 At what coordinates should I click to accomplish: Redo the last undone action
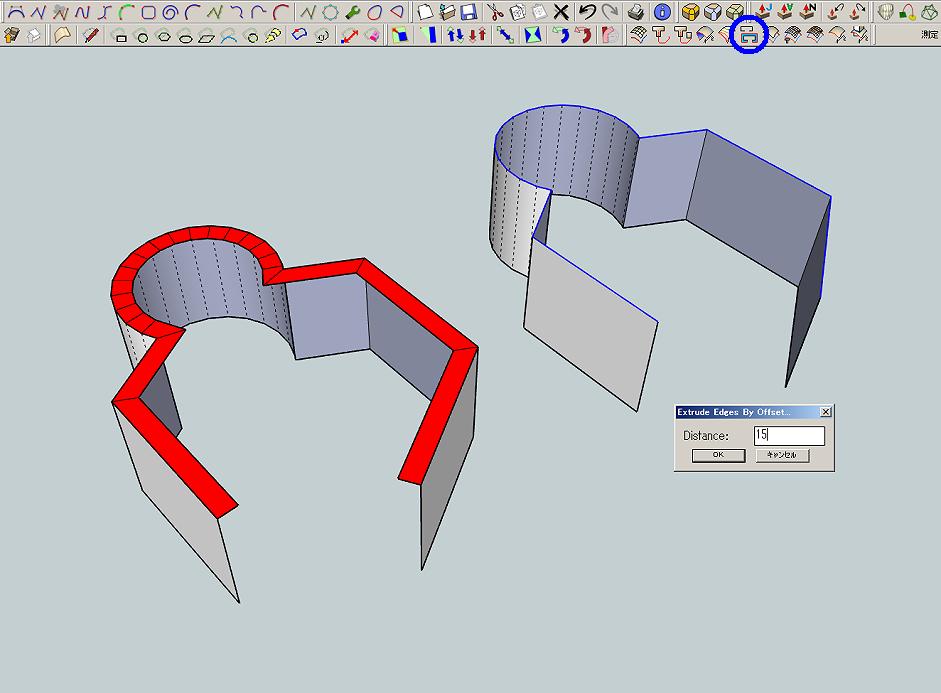point(610,11)
